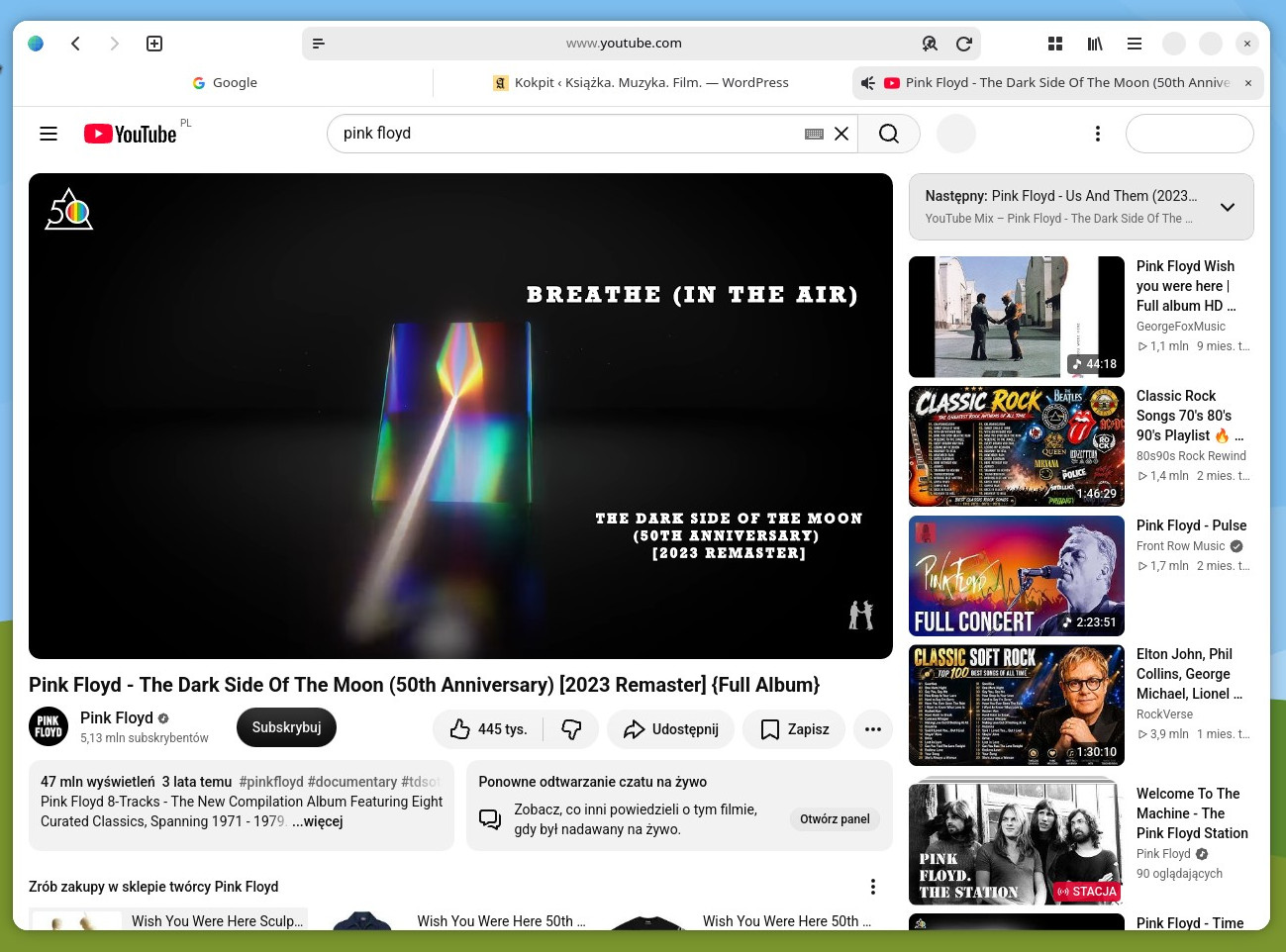Image resolution: width=1286 pixels, height=952 pixels.
Task: Like the video (445 tys.)
Action: coord(488,729)
